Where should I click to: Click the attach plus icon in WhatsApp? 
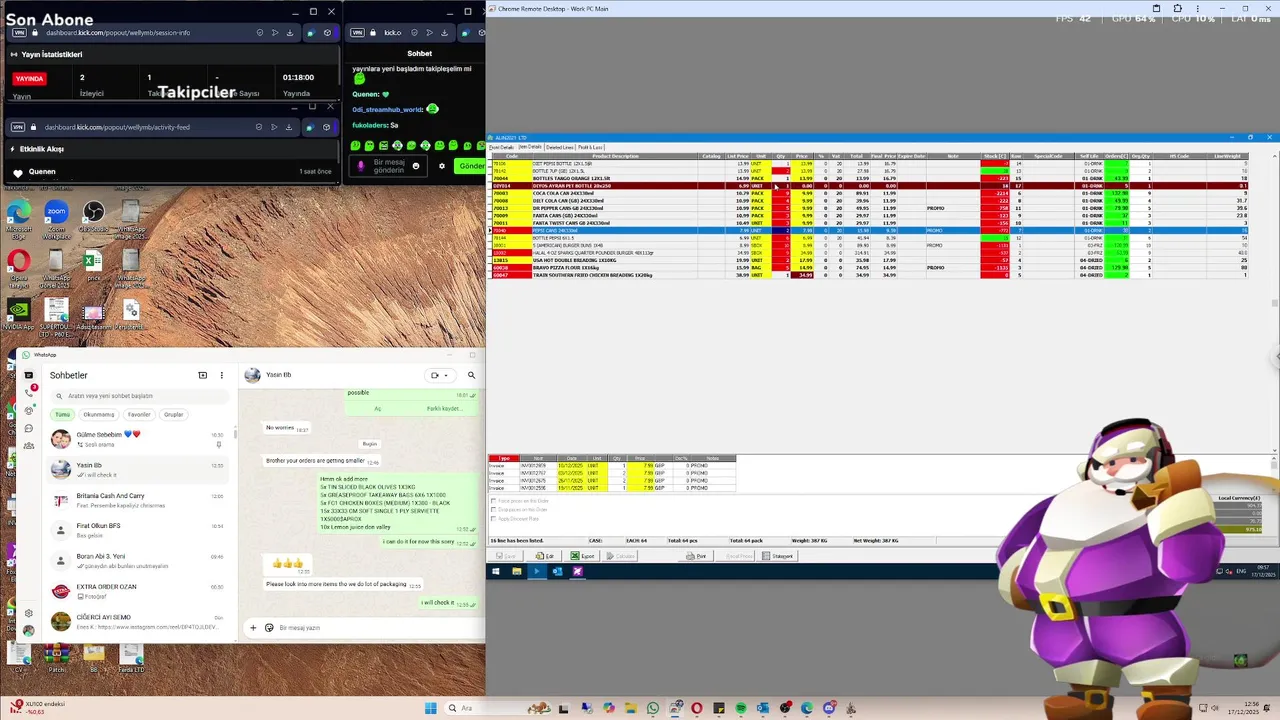point(253,627)
